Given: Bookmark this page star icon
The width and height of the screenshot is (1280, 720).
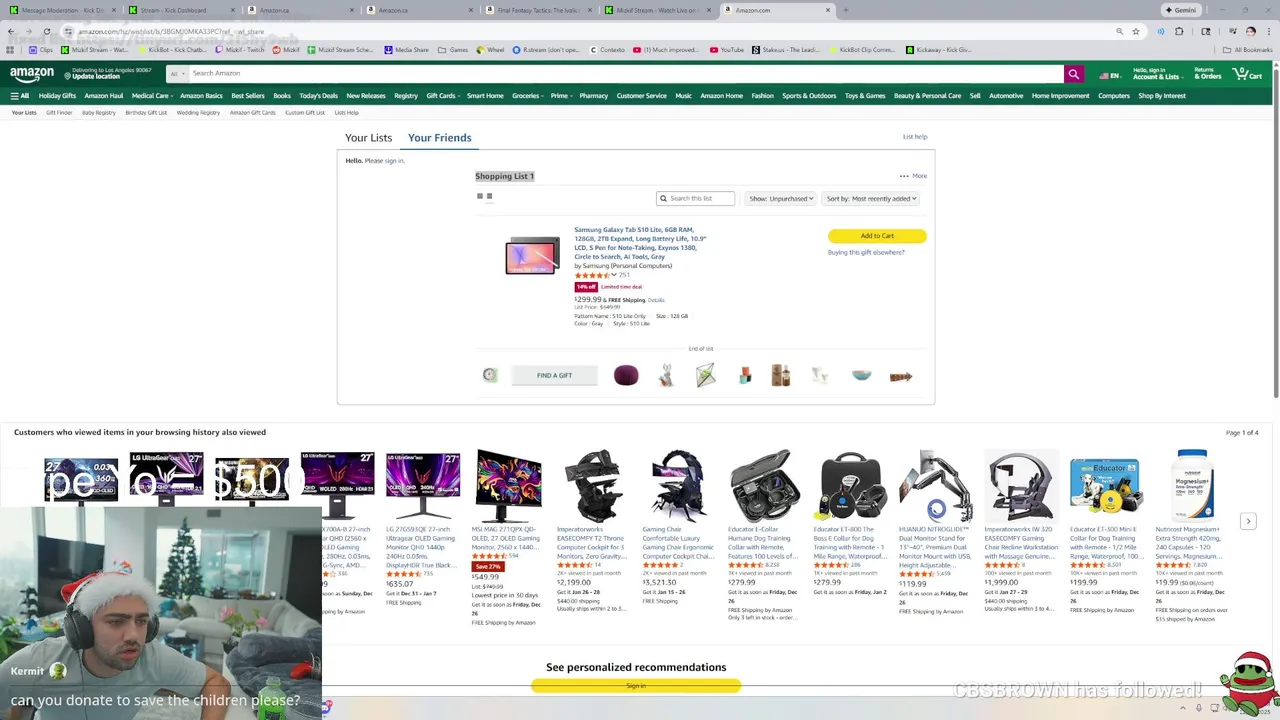Looking at the screenshot, I should click(x=1136, y=31).
